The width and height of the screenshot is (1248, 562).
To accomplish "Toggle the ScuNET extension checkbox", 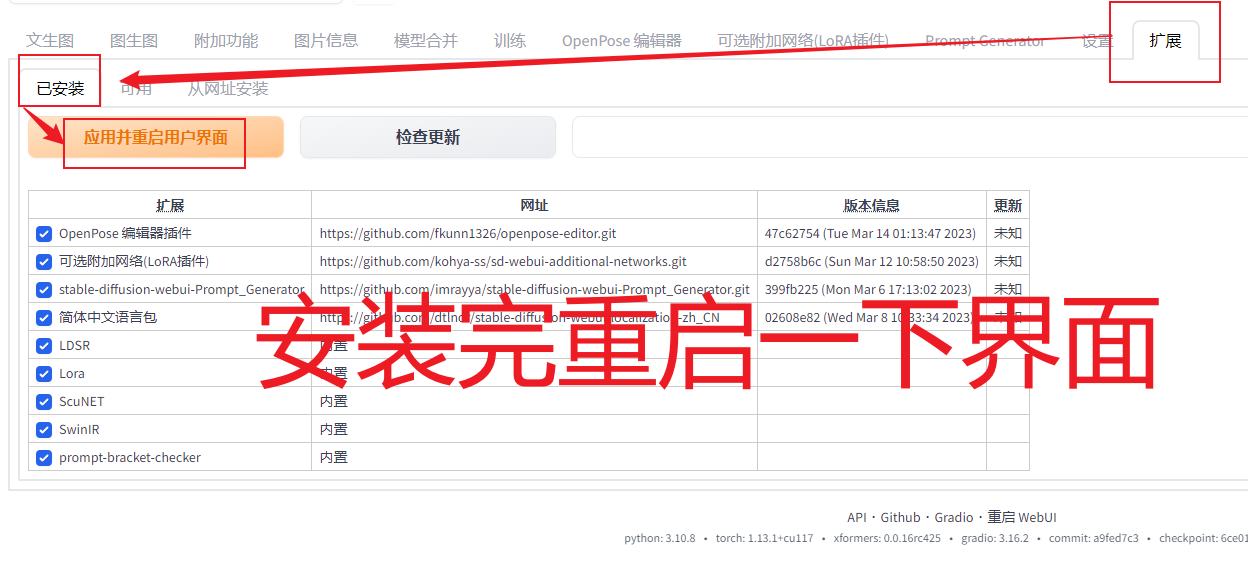I will [44, 402].
